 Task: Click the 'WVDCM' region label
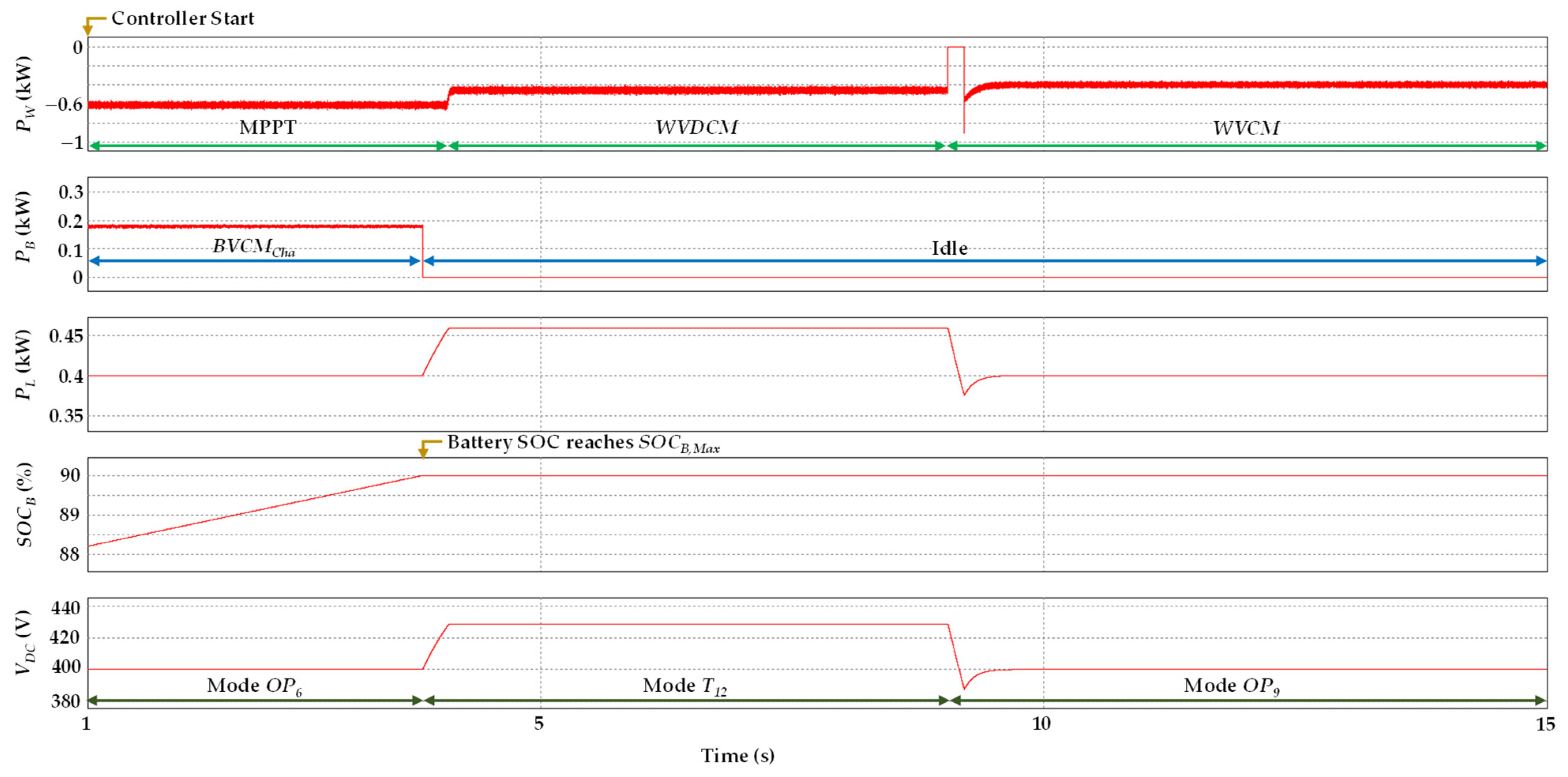697,127
